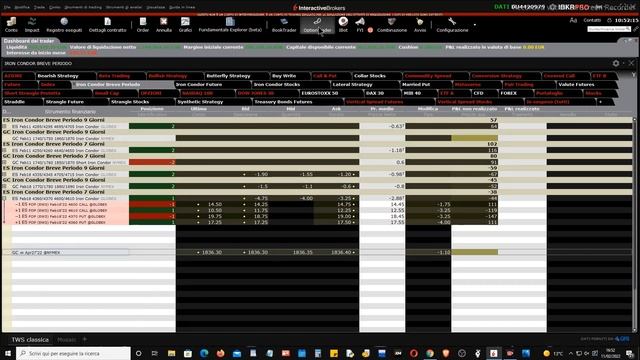
Task: Expand the ES Feb11 4250/4260 Iron Condor row
Action: pos(4,150)
